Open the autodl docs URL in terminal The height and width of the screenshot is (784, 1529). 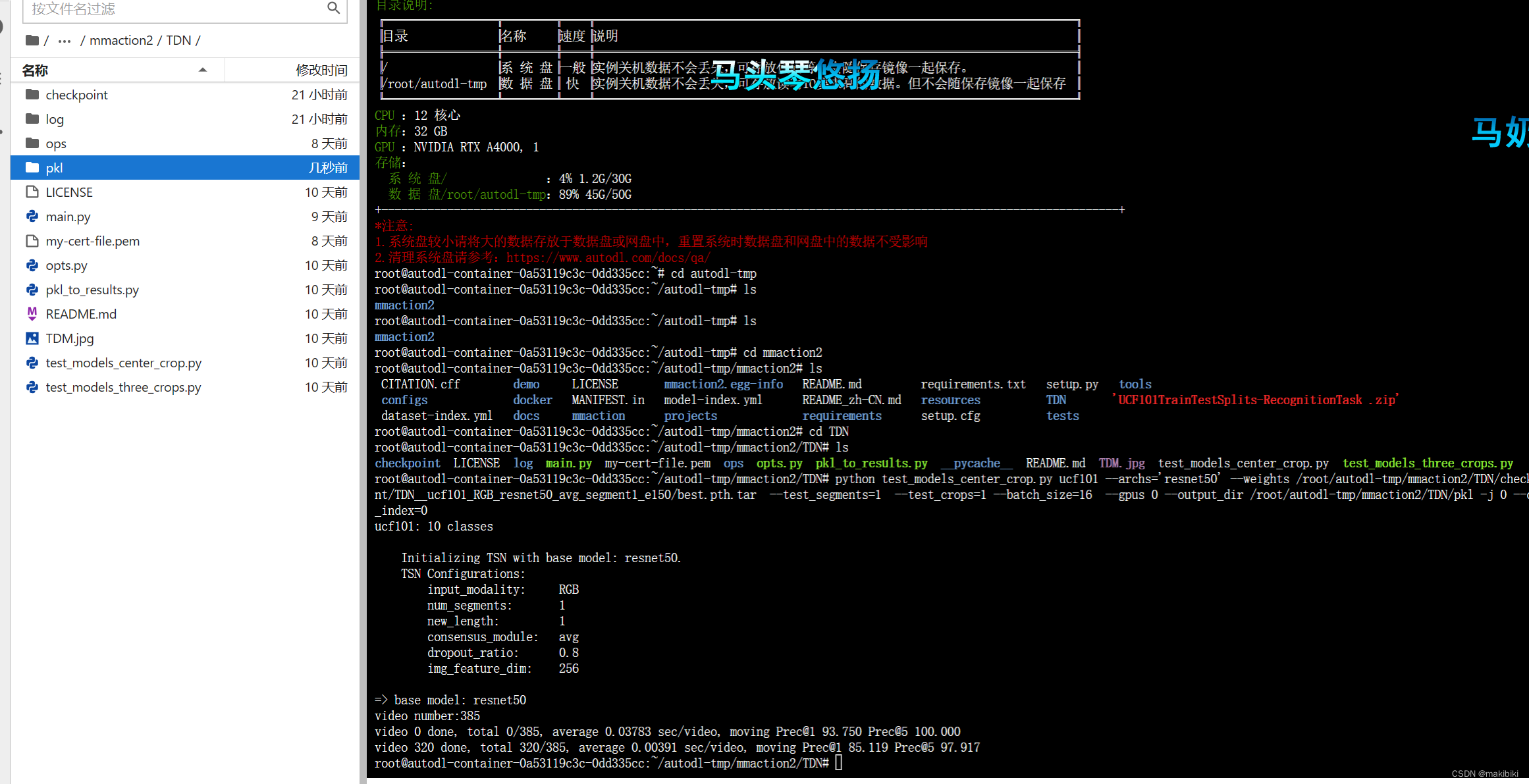coord(608,258)
